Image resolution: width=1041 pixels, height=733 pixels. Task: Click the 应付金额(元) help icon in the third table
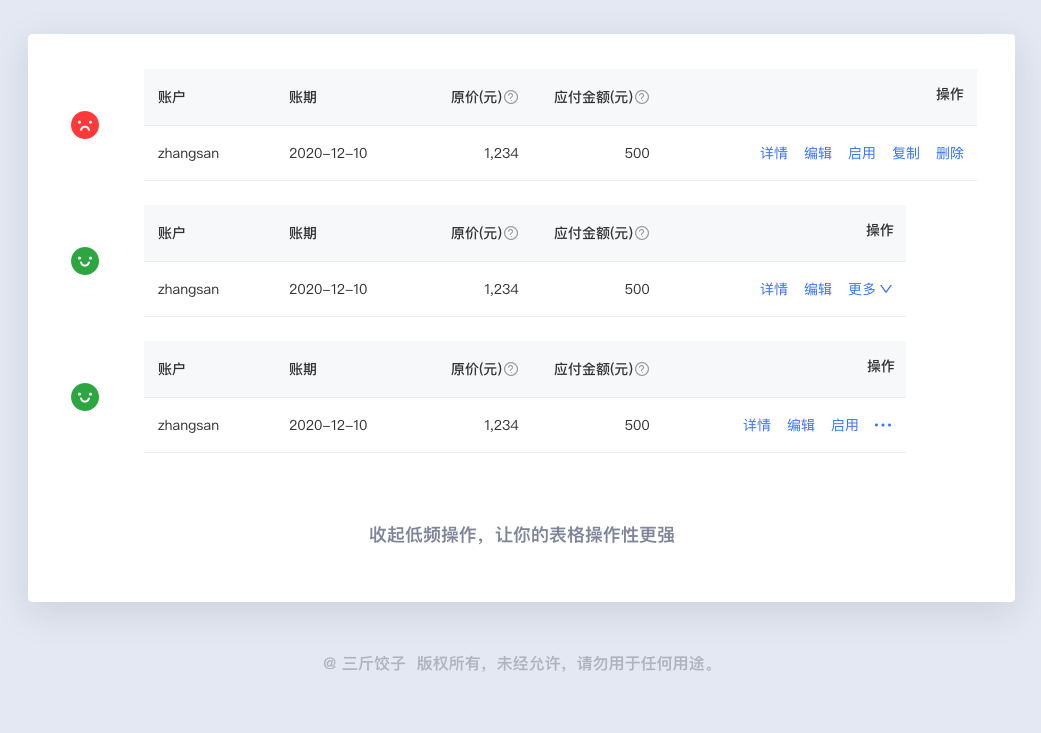(642, 370)
